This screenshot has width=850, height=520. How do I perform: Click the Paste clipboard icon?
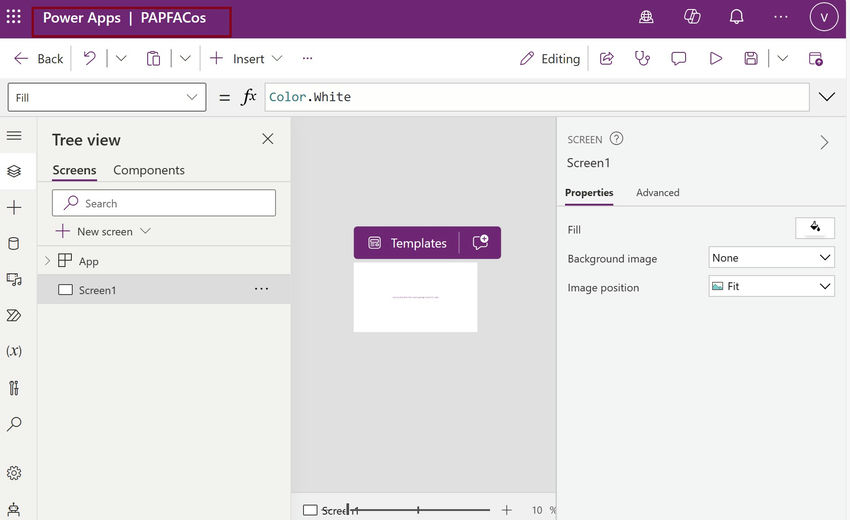click(153, 58)
